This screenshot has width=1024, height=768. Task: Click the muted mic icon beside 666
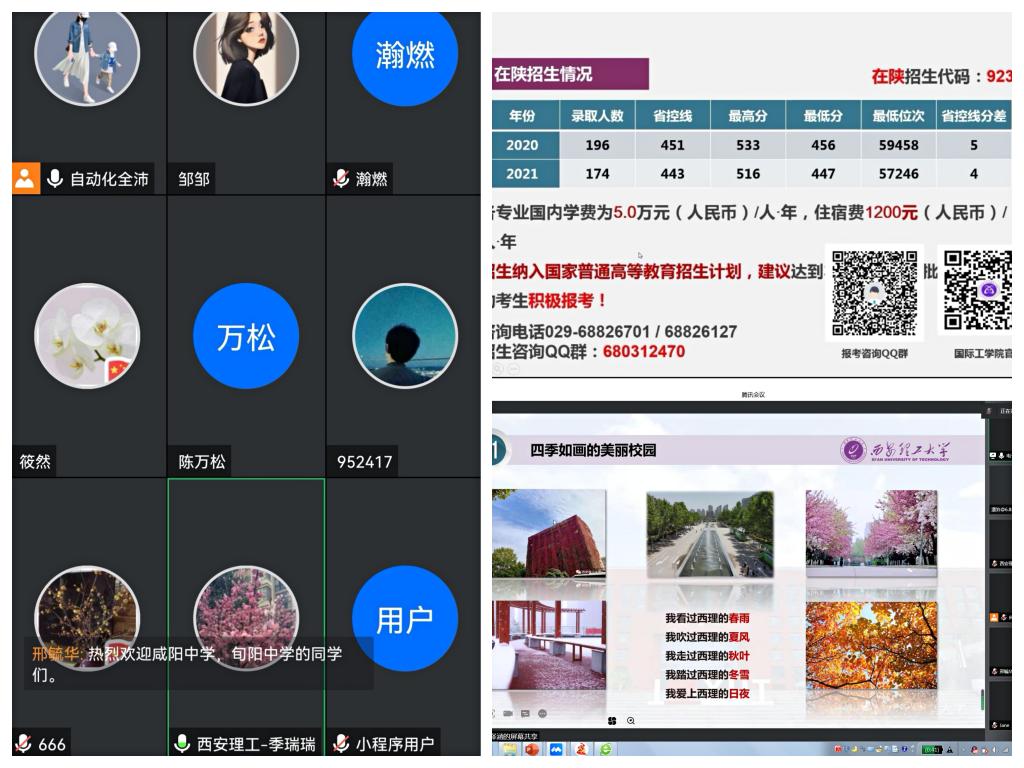(x=23, y=744)
